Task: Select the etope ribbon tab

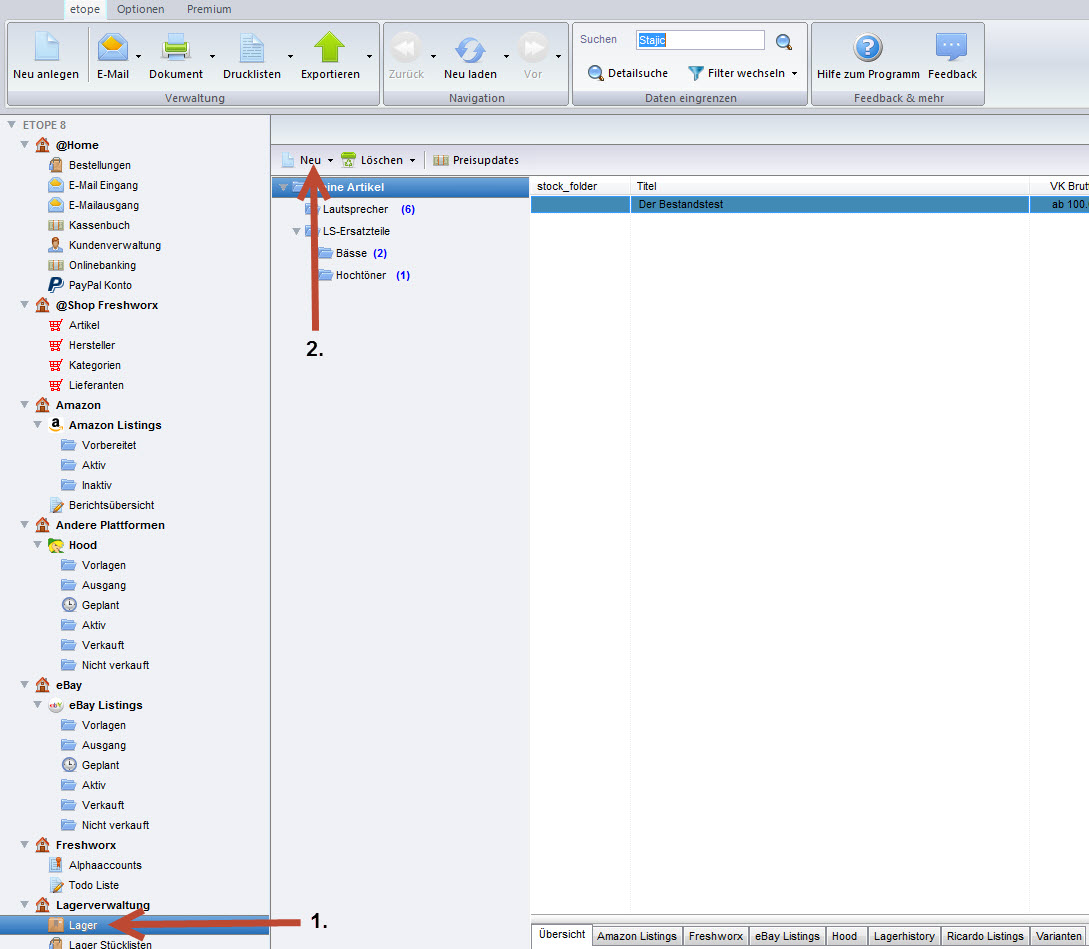Action: click(85, 9)
